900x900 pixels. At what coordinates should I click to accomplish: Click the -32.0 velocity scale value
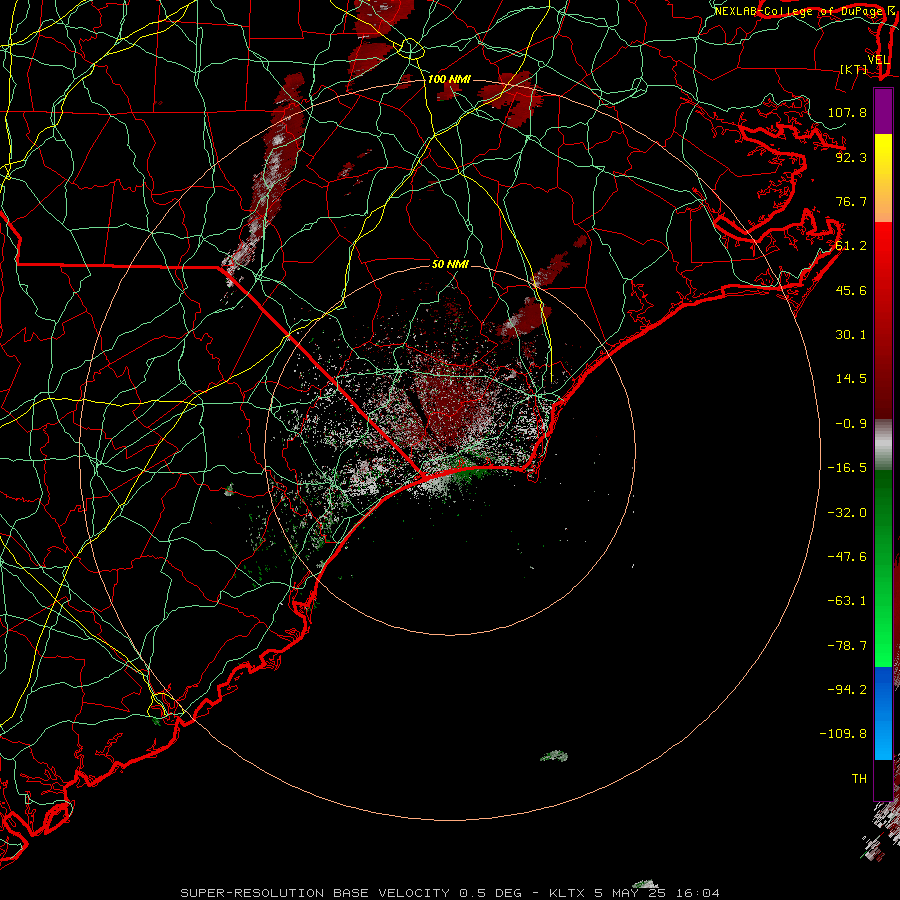(x=847, y=513)
